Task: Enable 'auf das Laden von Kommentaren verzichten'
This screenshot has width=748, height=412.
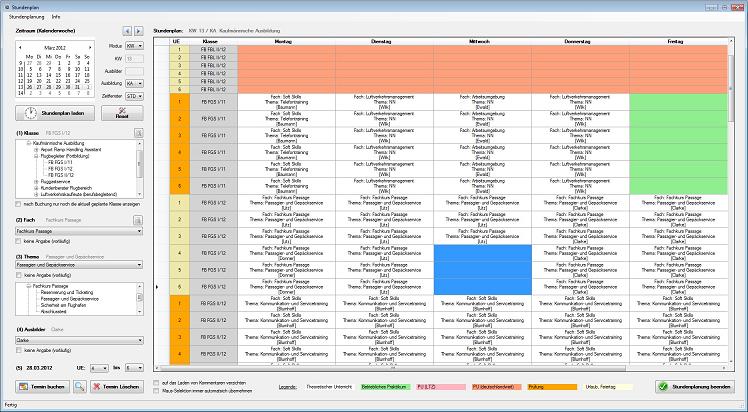Action: click(x=156, y=383)
